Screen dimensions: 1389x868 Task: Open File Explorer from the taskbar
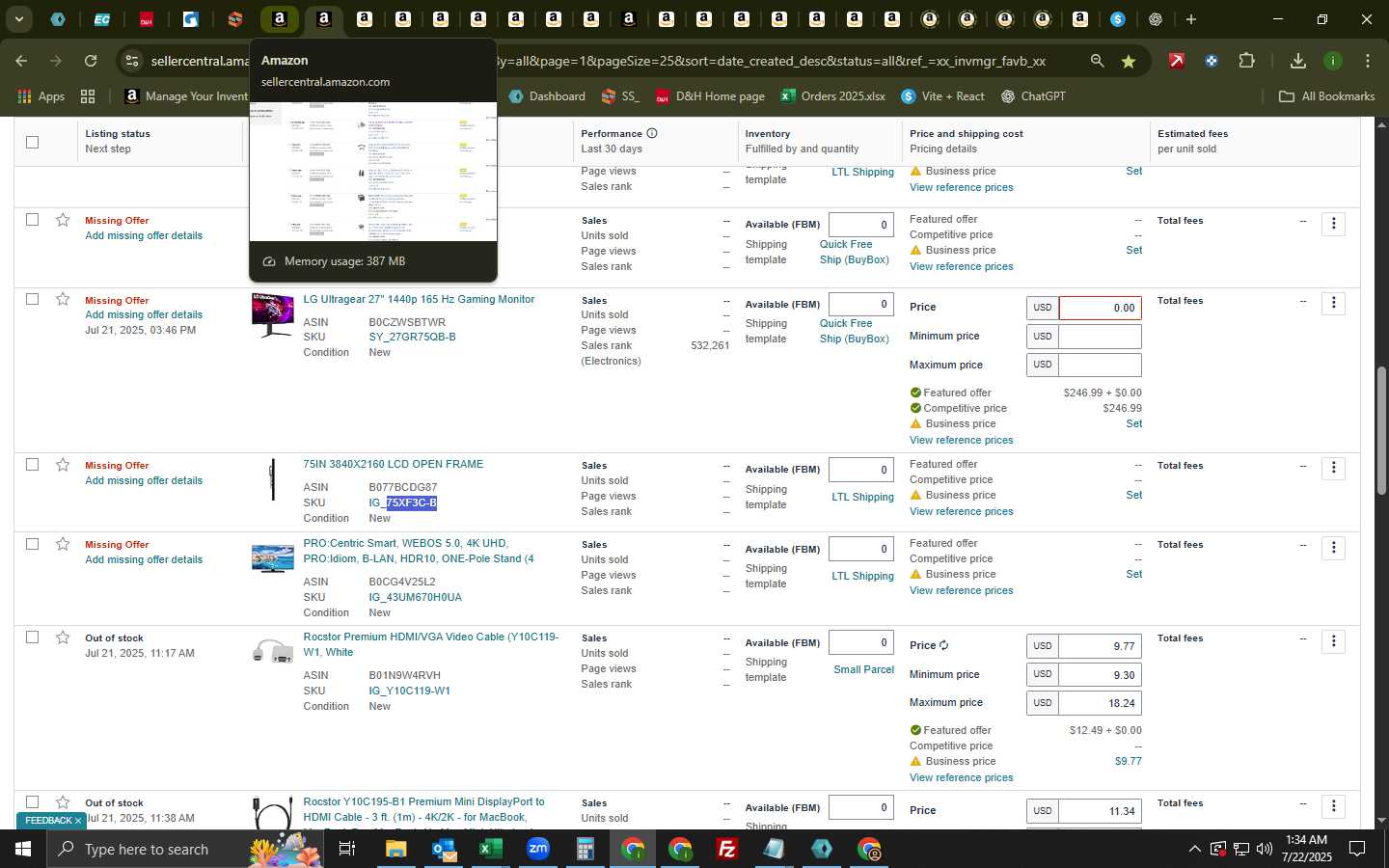click(396, 849)
